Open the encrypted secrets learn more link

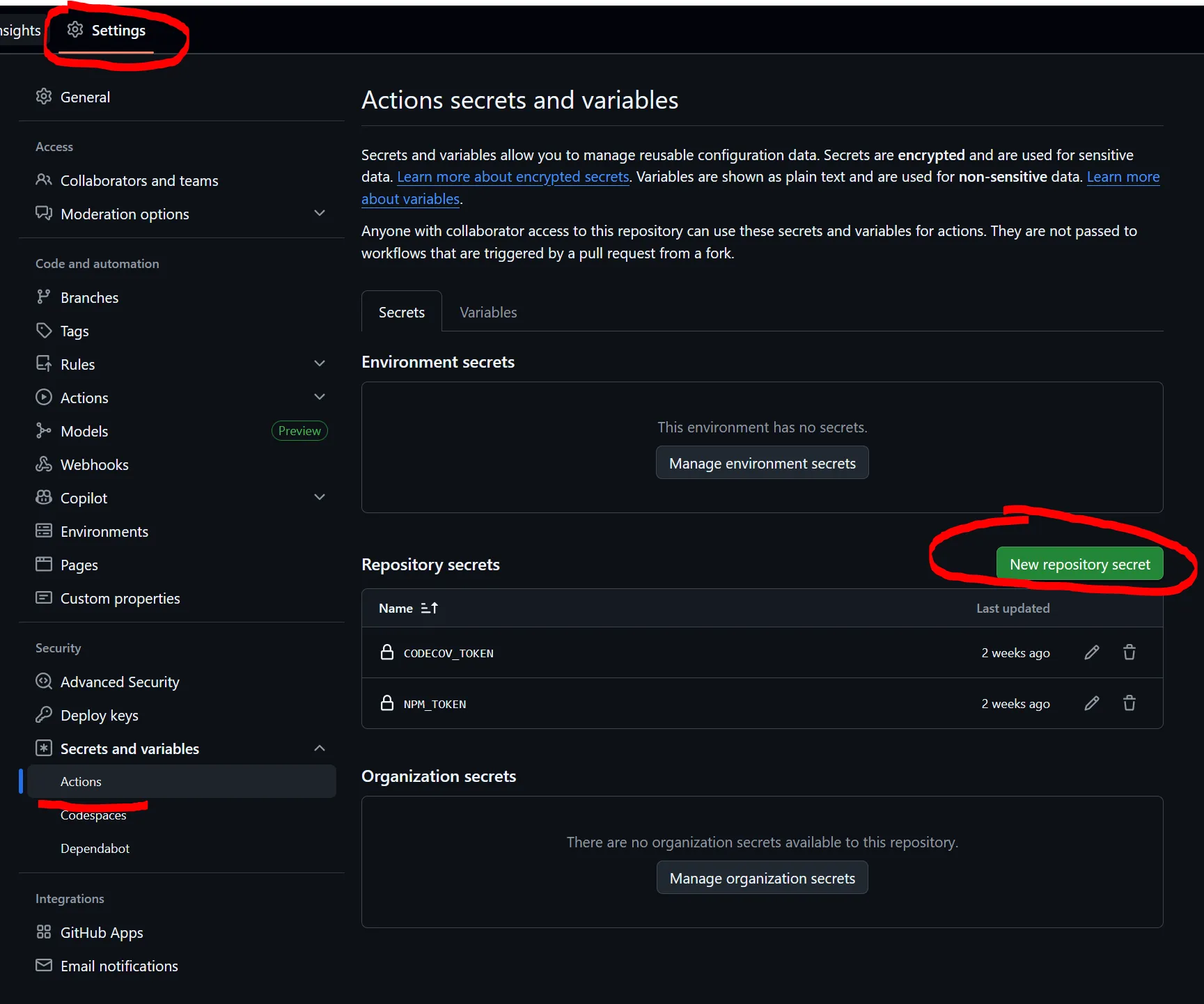(x=513, y=176)
